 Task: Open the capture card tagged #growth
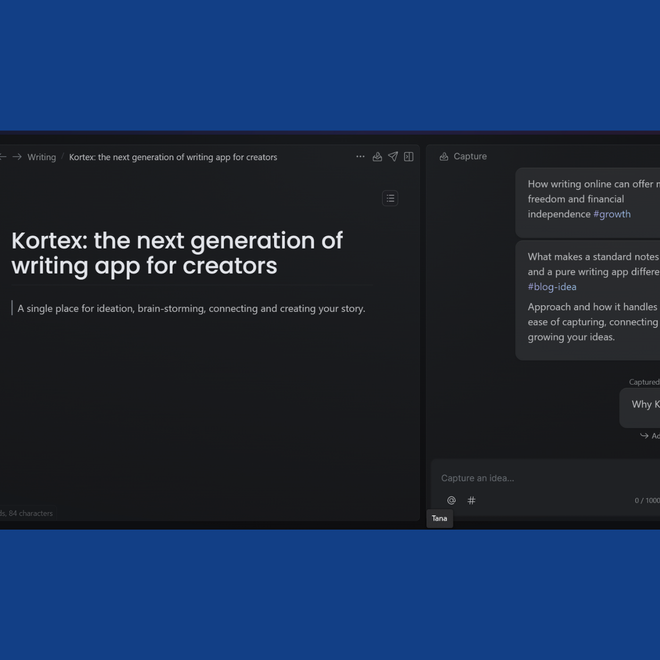(x=588, y=202)
